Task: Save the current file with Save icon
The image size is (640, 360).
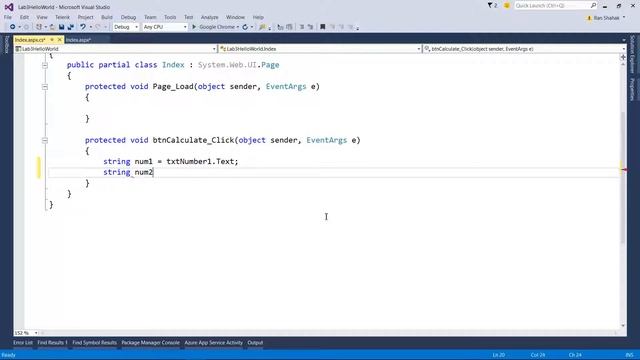Action: click(61, 27)
